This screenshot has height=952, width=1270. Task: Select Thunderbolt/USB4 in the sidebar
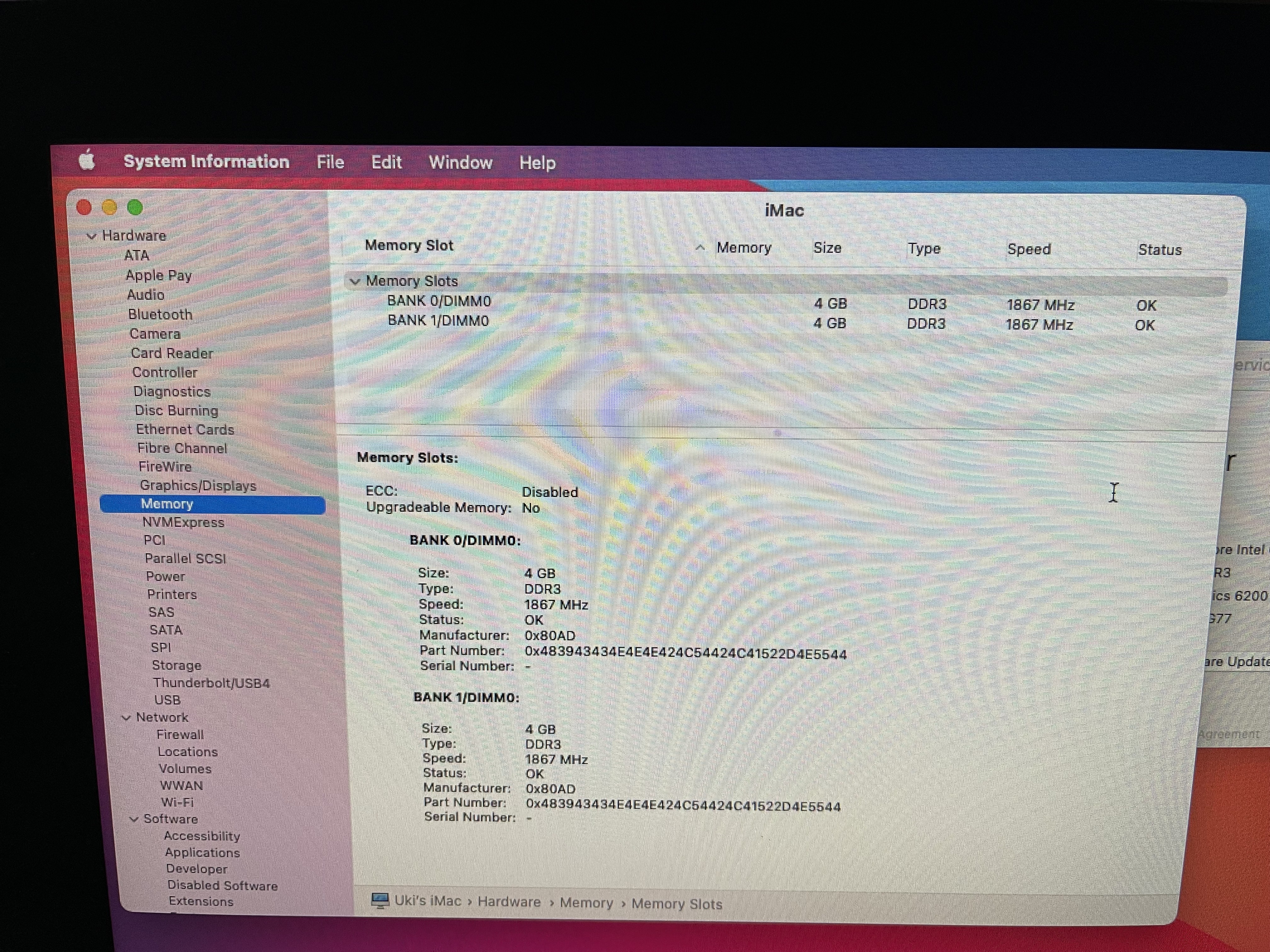pos(211,683)
